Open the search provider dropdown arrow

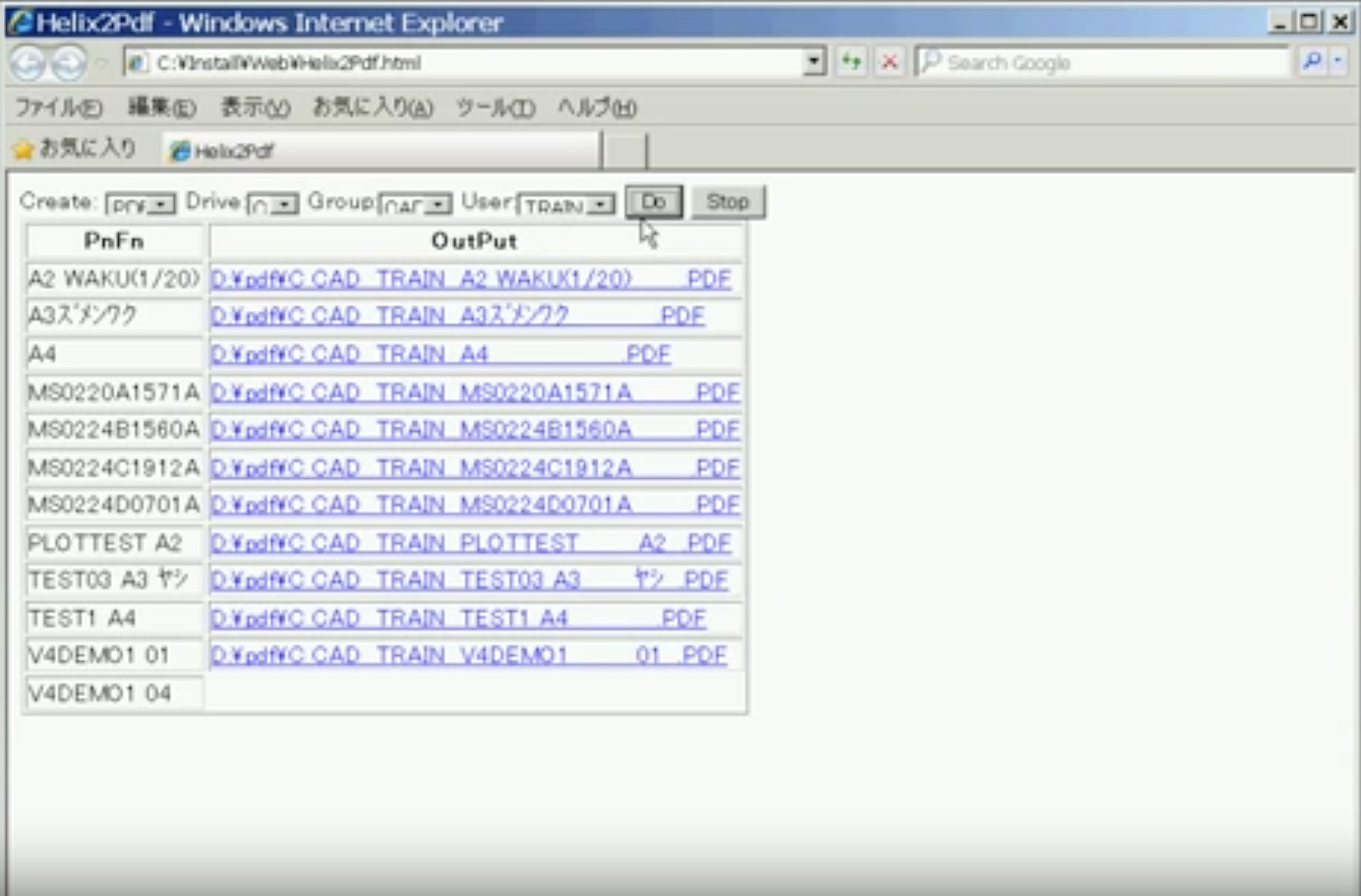pos(1337,62)
